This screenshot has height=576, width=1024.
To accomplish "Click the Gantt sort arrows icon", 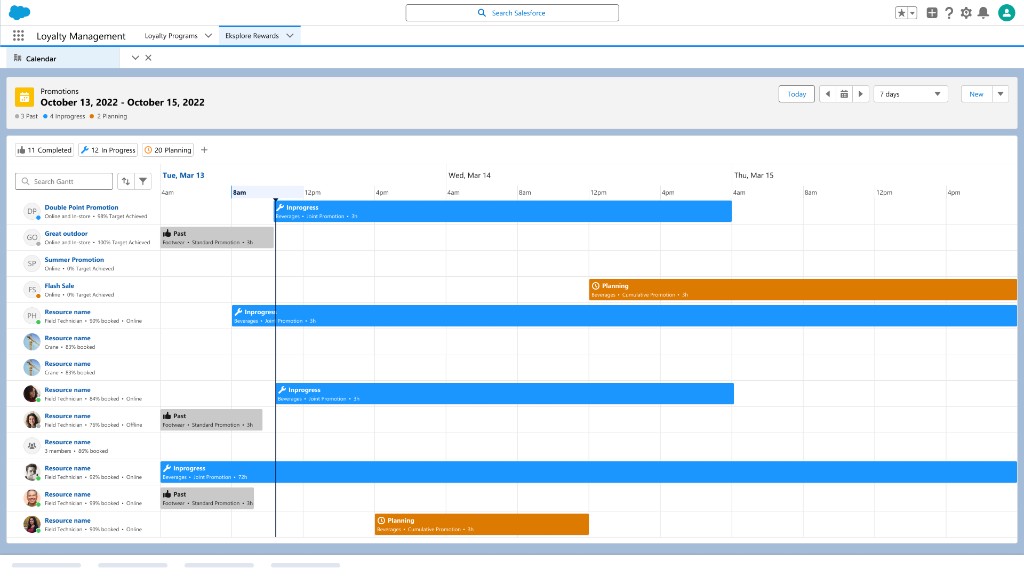I will tap(125, 182).
